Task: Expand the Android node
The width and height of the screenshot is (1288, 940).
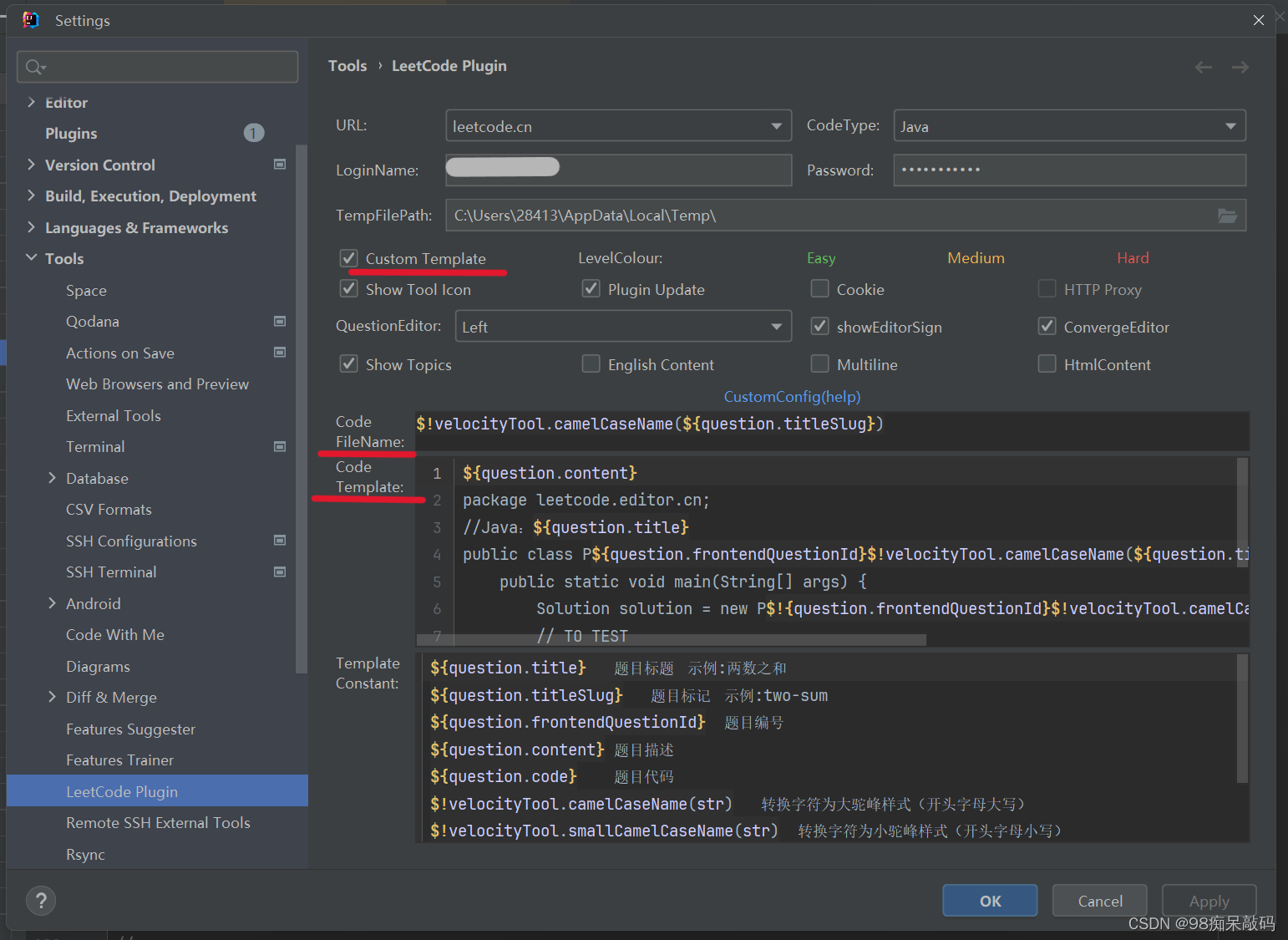Action: (x=52, y=603)
